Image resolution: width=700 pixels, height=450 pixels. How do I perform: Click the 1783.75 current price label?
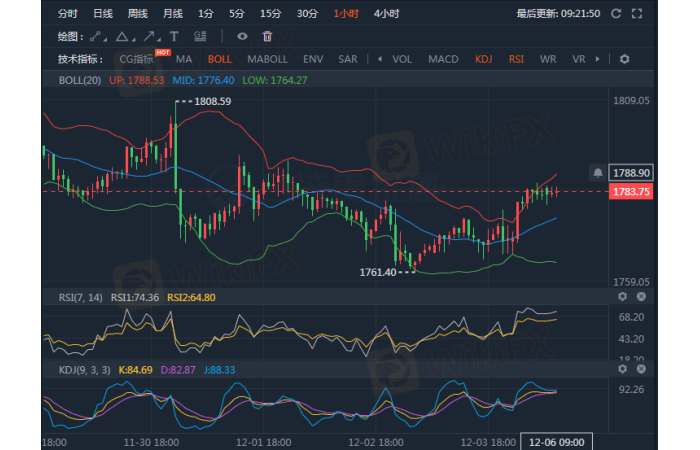click(x=631, y=192)
